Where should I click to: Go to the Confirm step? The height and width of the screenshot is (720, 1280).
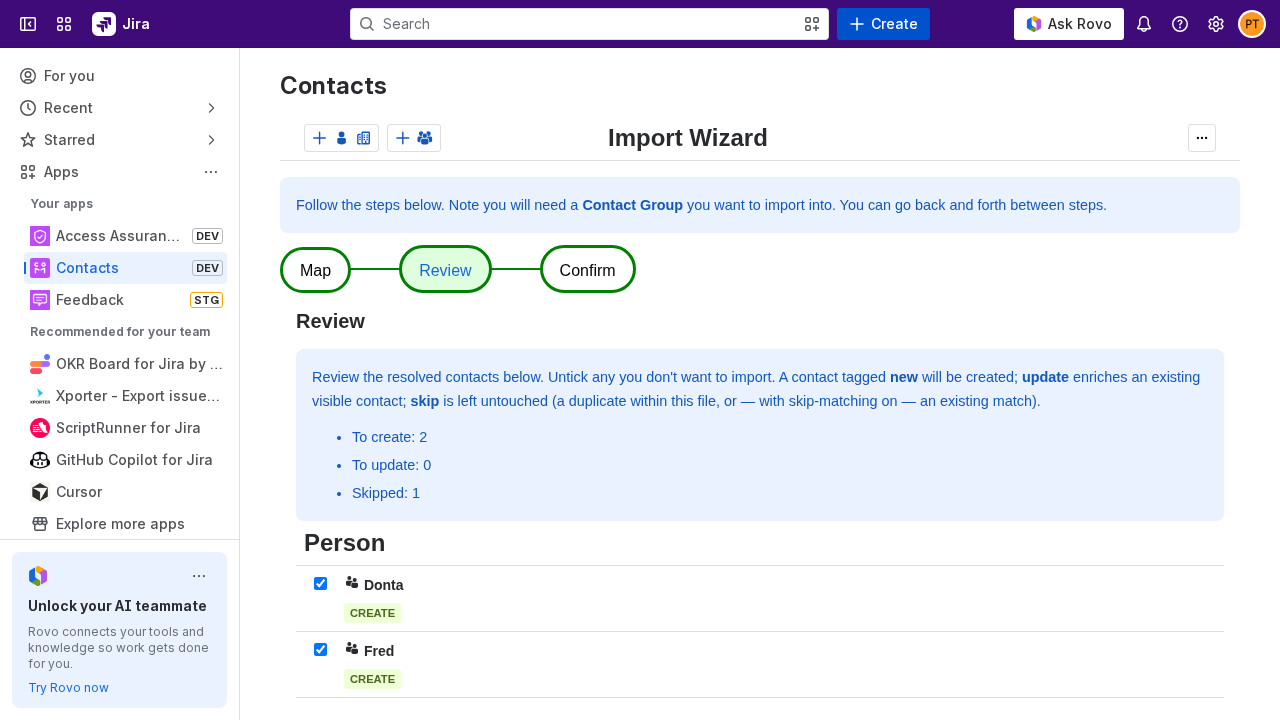pos(588,270)
